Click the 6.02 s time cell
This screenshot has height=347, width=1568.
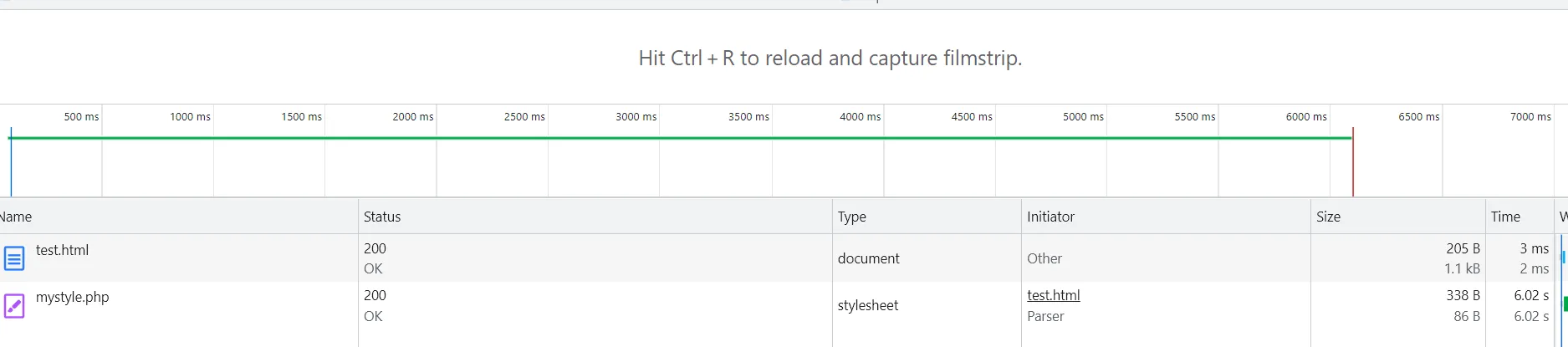coord(1530,295)
